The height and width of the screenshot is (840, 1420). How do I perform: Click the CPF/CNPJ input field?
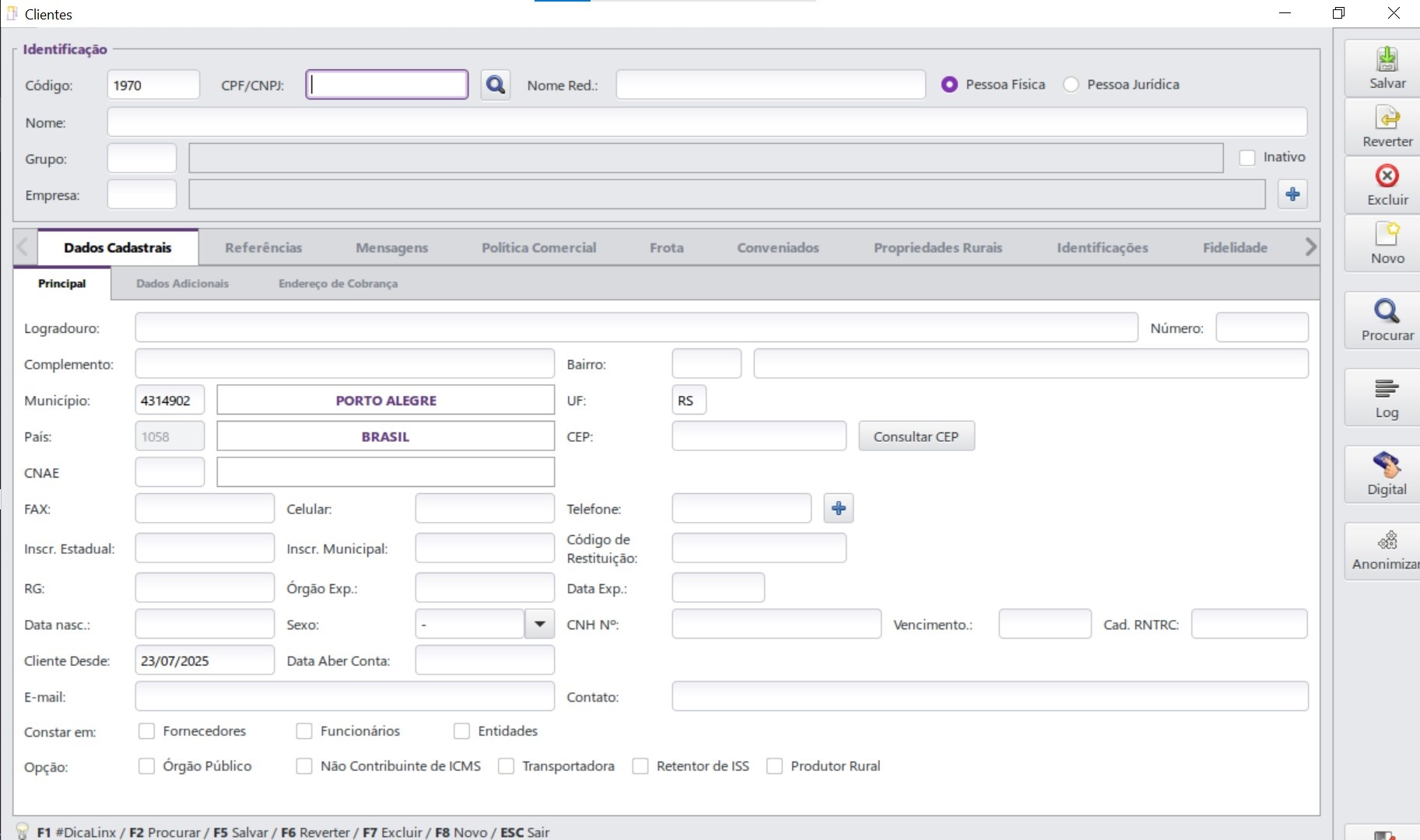(387, 85)
